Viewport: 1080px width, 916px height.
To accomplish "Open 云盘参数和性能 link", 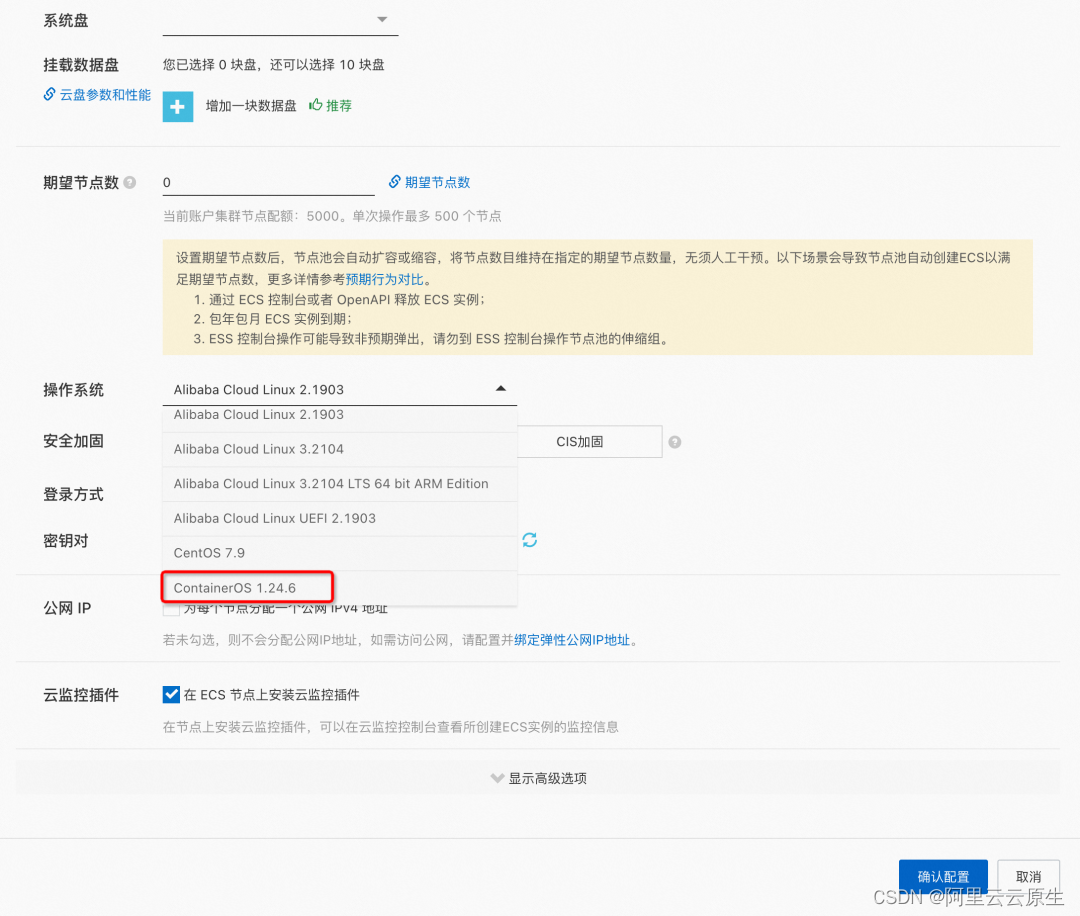I will (x=105, y=94).
